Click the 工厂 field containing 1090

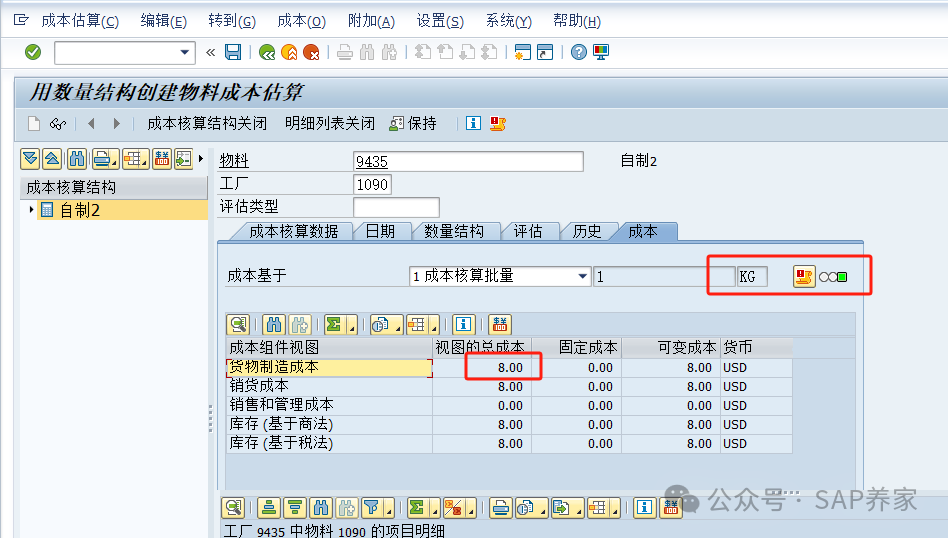pyautogui.click(x=372, y=184)
